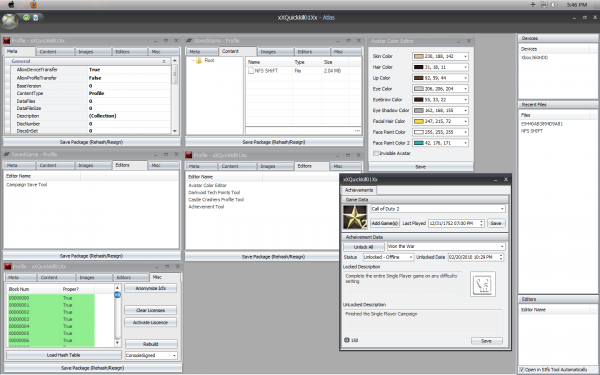Open the Eye Shadow Color dropdown

(x=465, y=110)
